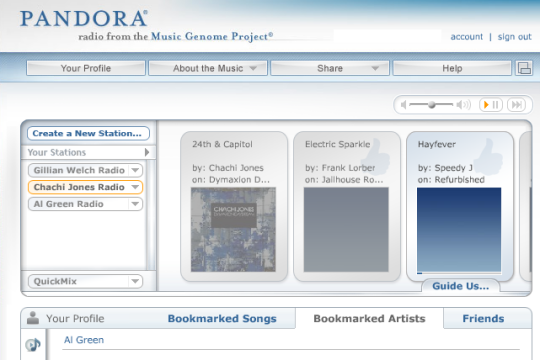
Task: Click thumbs-up on Electric Sparkle card
Action: [375, 157]
